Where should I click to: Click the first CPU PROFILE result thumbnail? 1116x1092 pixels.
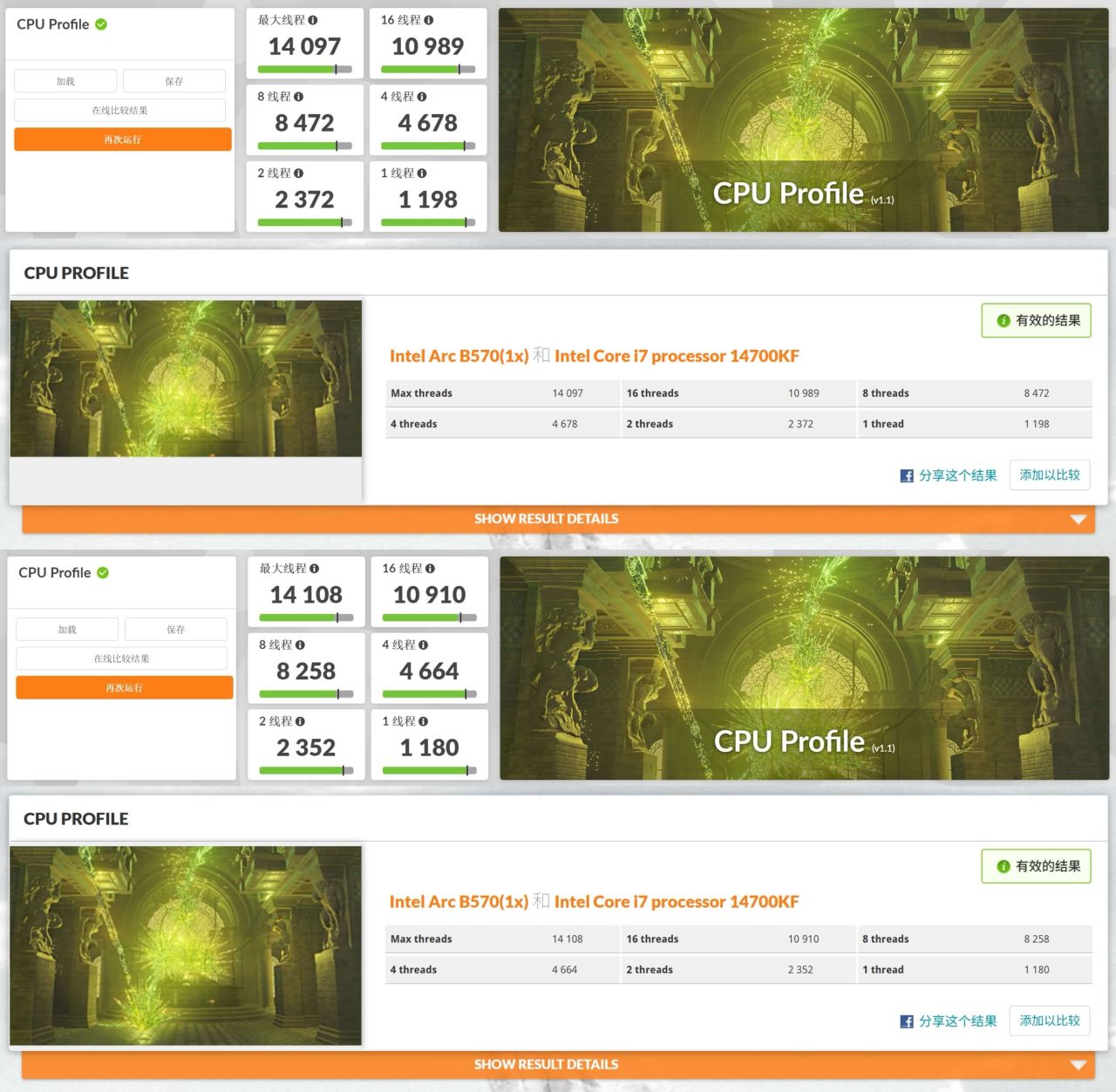[x=186, y=379]
